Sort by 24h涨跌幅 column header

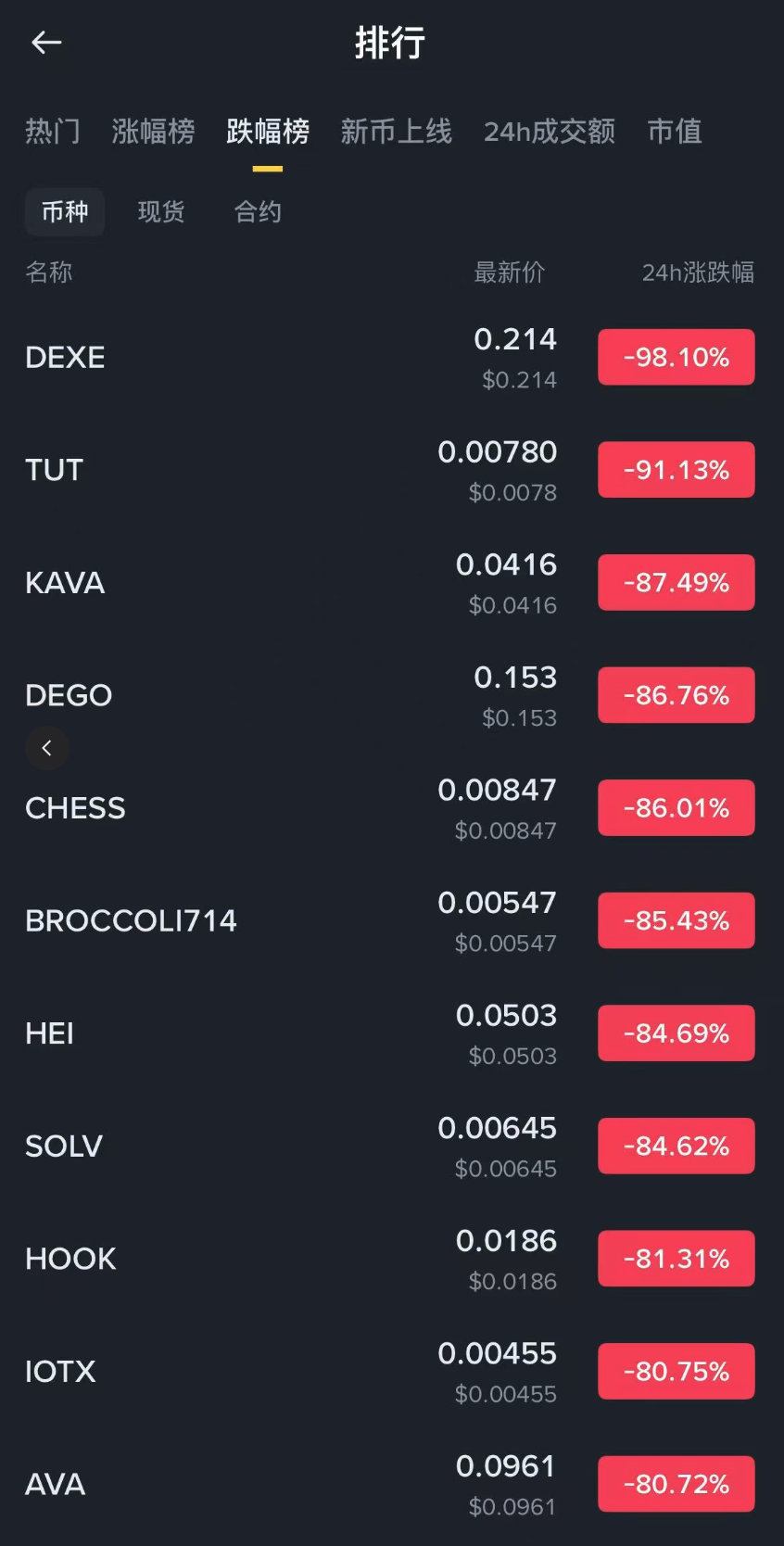tap(697, 272)
